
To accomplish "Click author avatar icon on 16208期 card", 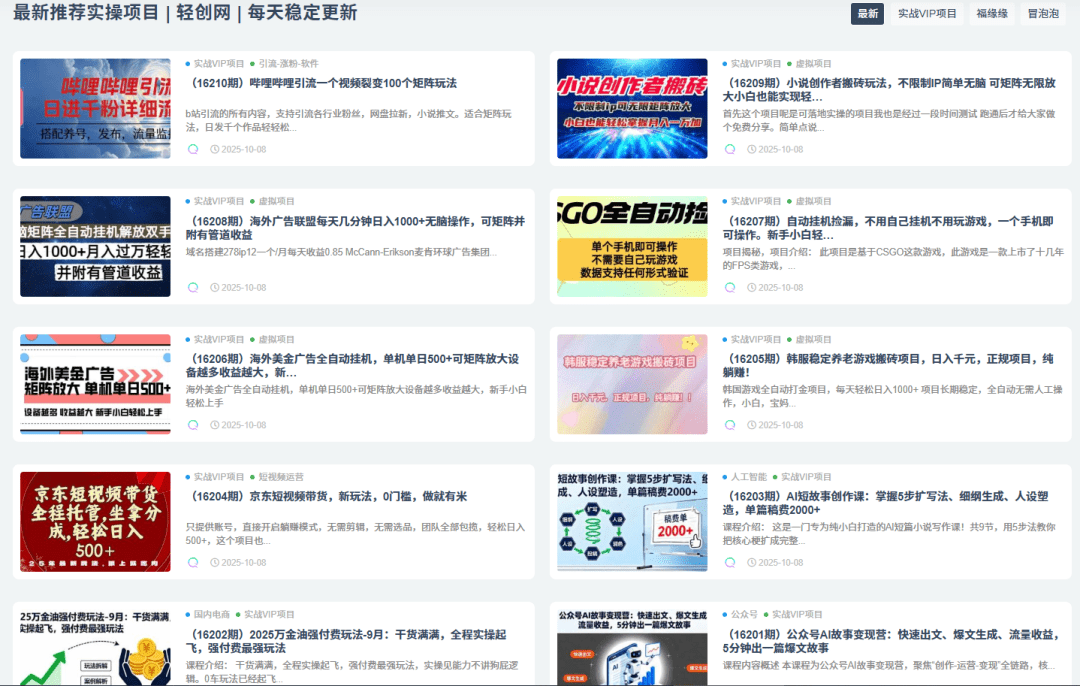I will (193, 287).
